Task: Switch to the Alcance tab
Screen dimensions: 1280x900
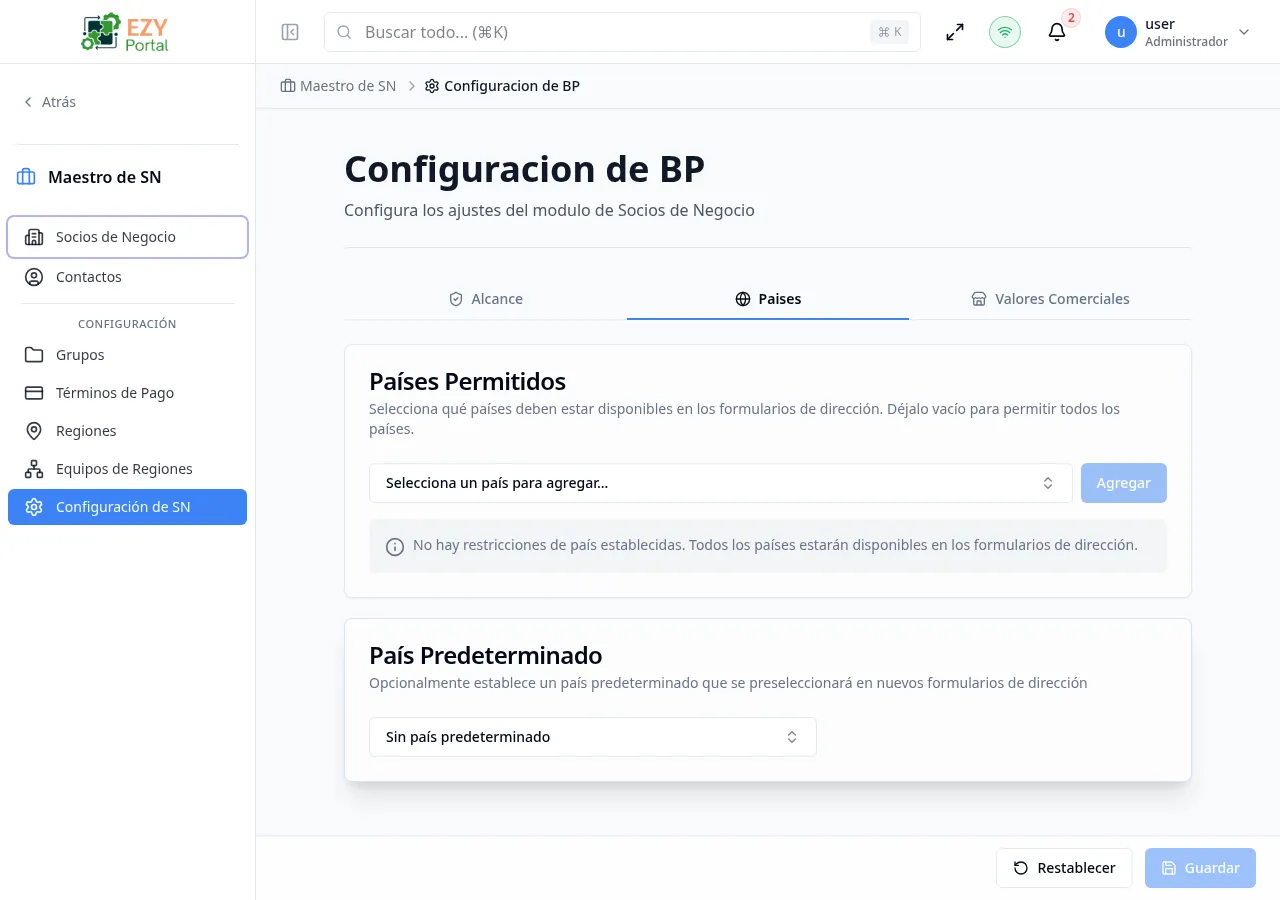Action: tap(486, 299)
